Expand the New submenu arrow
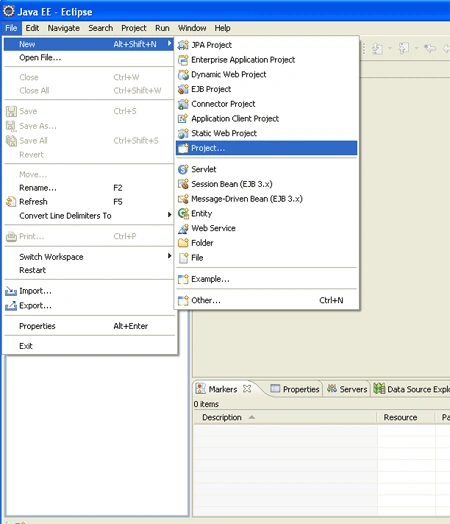The image size is (450, 524). pos(169,43)
